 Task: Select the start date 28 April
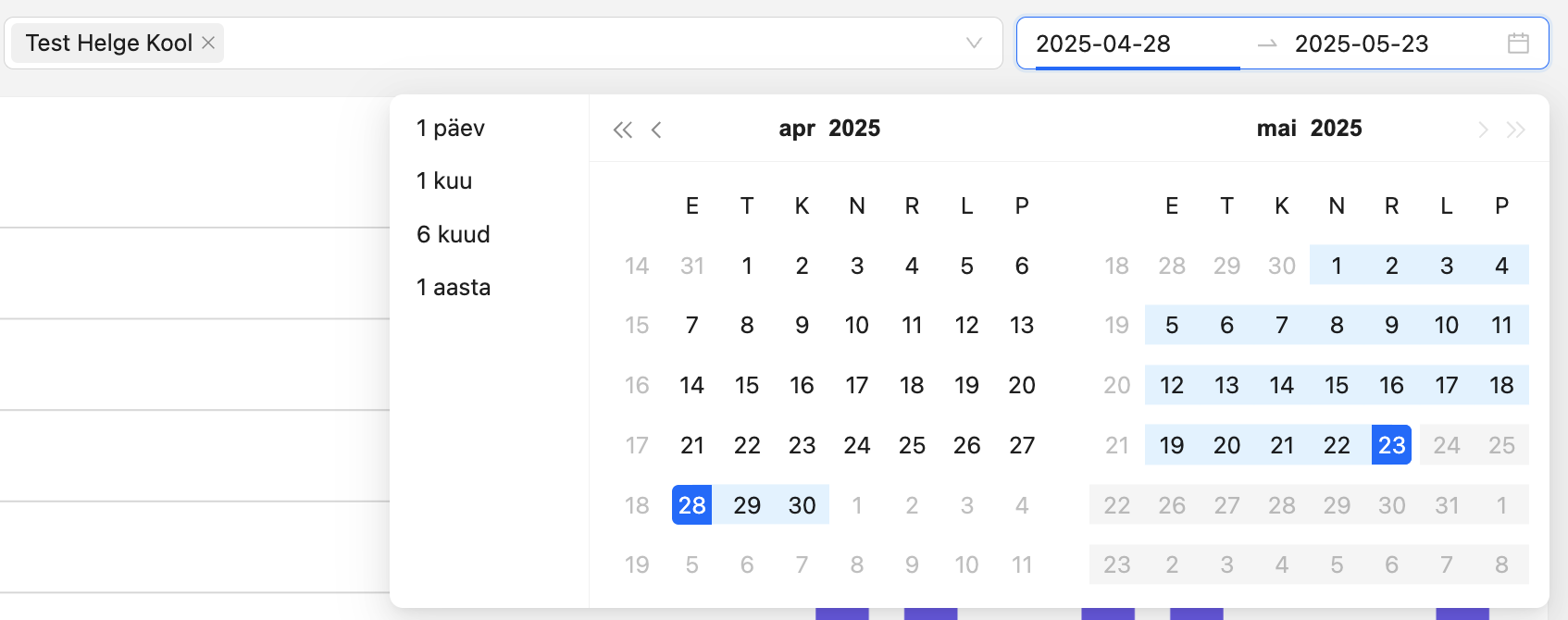click(x=692, y=505)
